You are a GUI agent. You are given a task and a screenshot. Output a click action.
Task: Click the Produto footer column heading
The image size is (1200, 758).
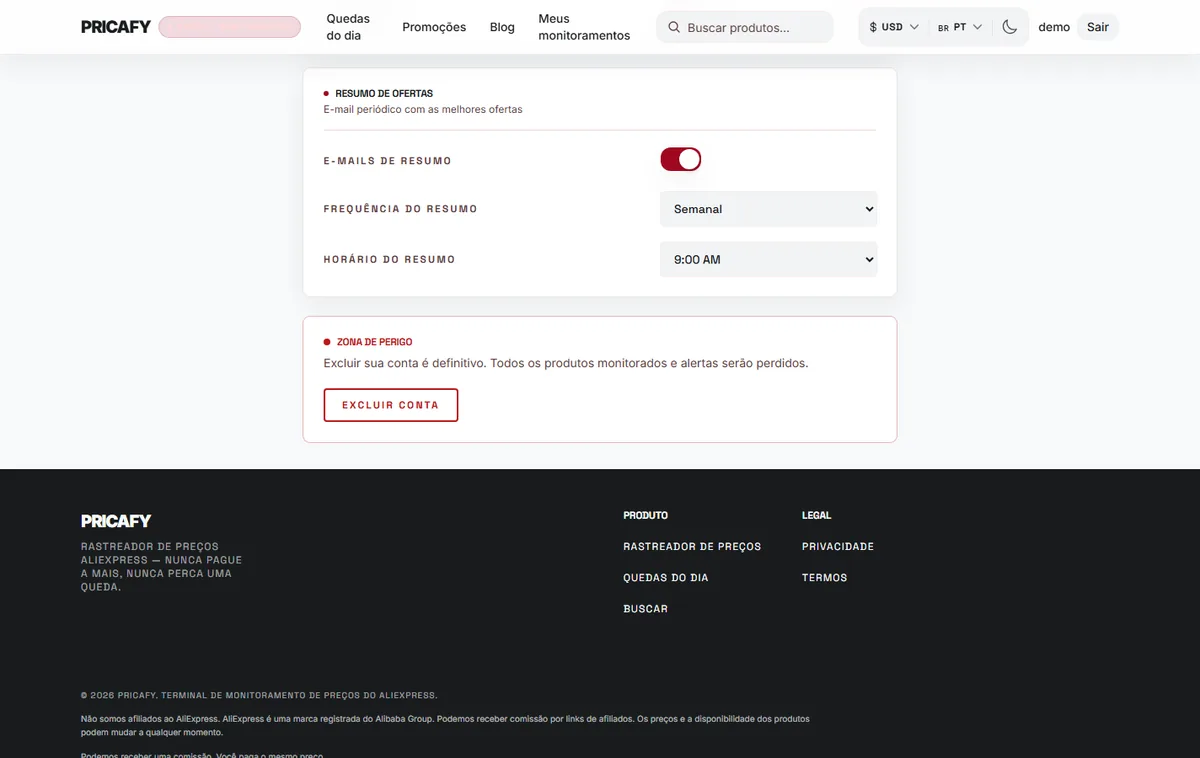pos(645,515)
